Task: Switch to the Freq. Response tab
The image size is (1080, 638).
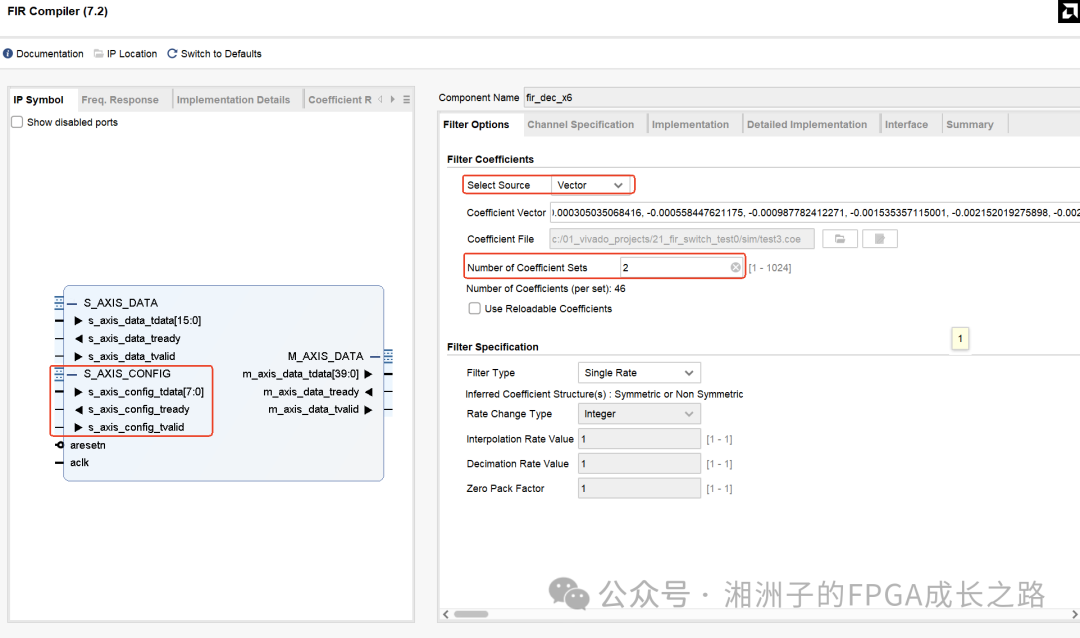Action: pos(120,100)
